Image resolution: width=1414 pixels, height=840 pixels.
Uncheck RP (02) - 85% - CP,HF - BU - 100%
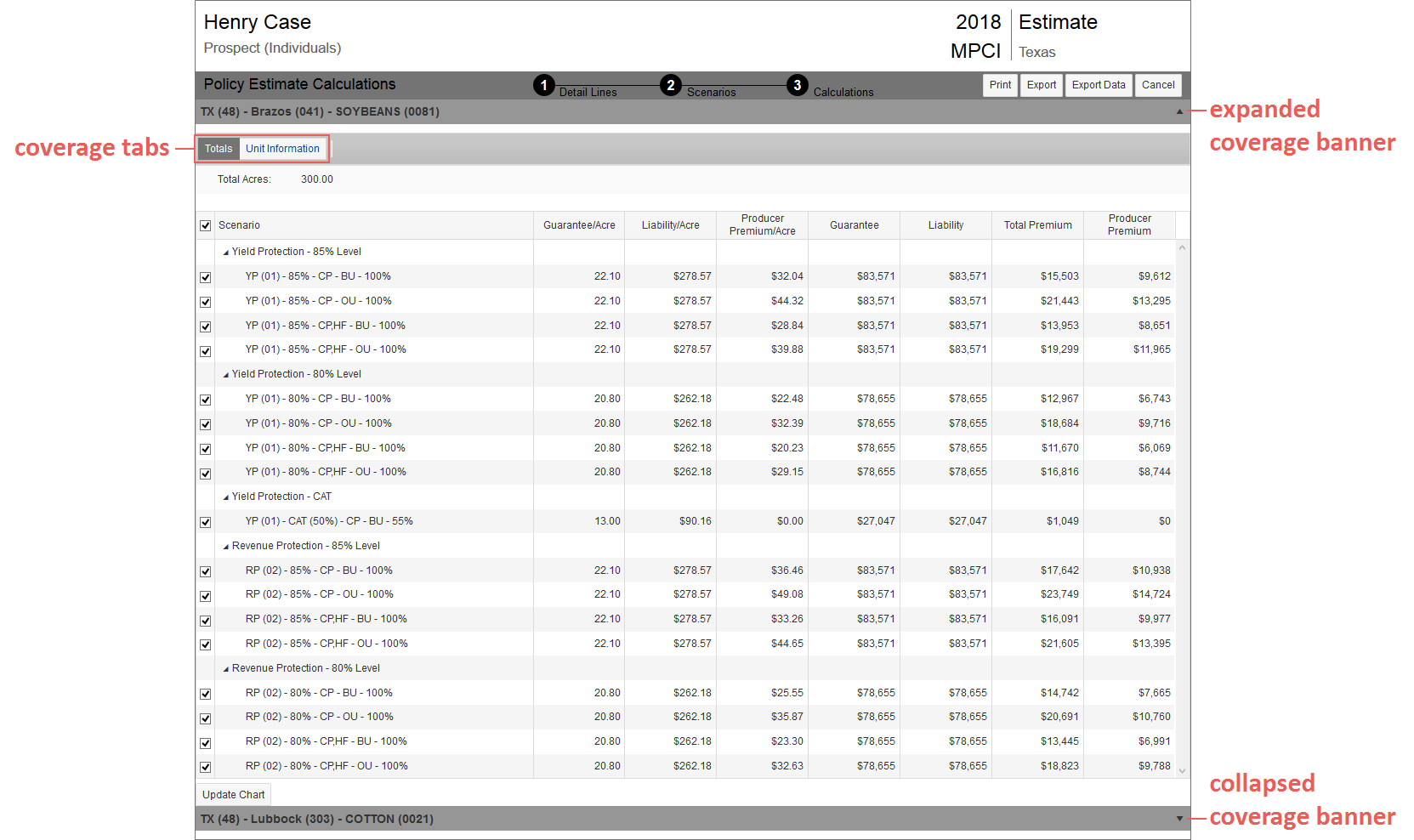(205, 621)
